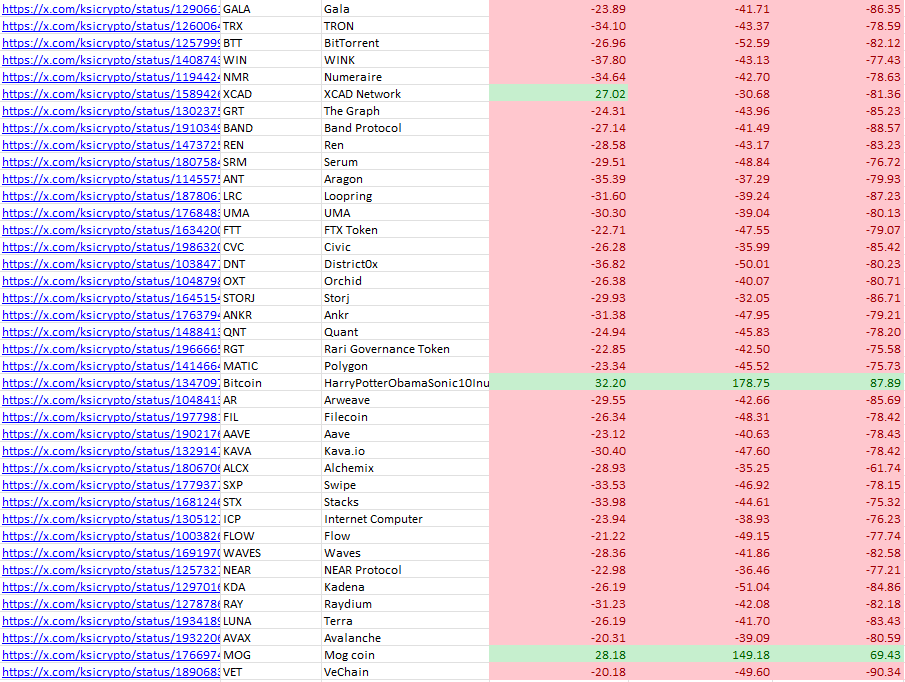Image resolution: width=905 pixels, height=682 pixels.
Task: Select the STORJ ticker cell
Action: [x=271, y=298]
